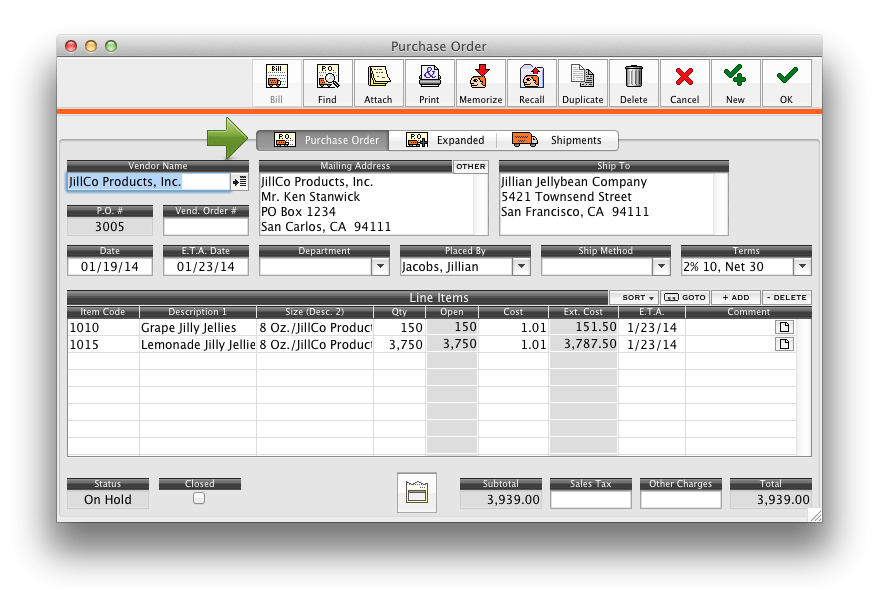Click the Vend. Order # field
Screen dimensions: 879x601
pyautogui.click(x=206, y=226)
